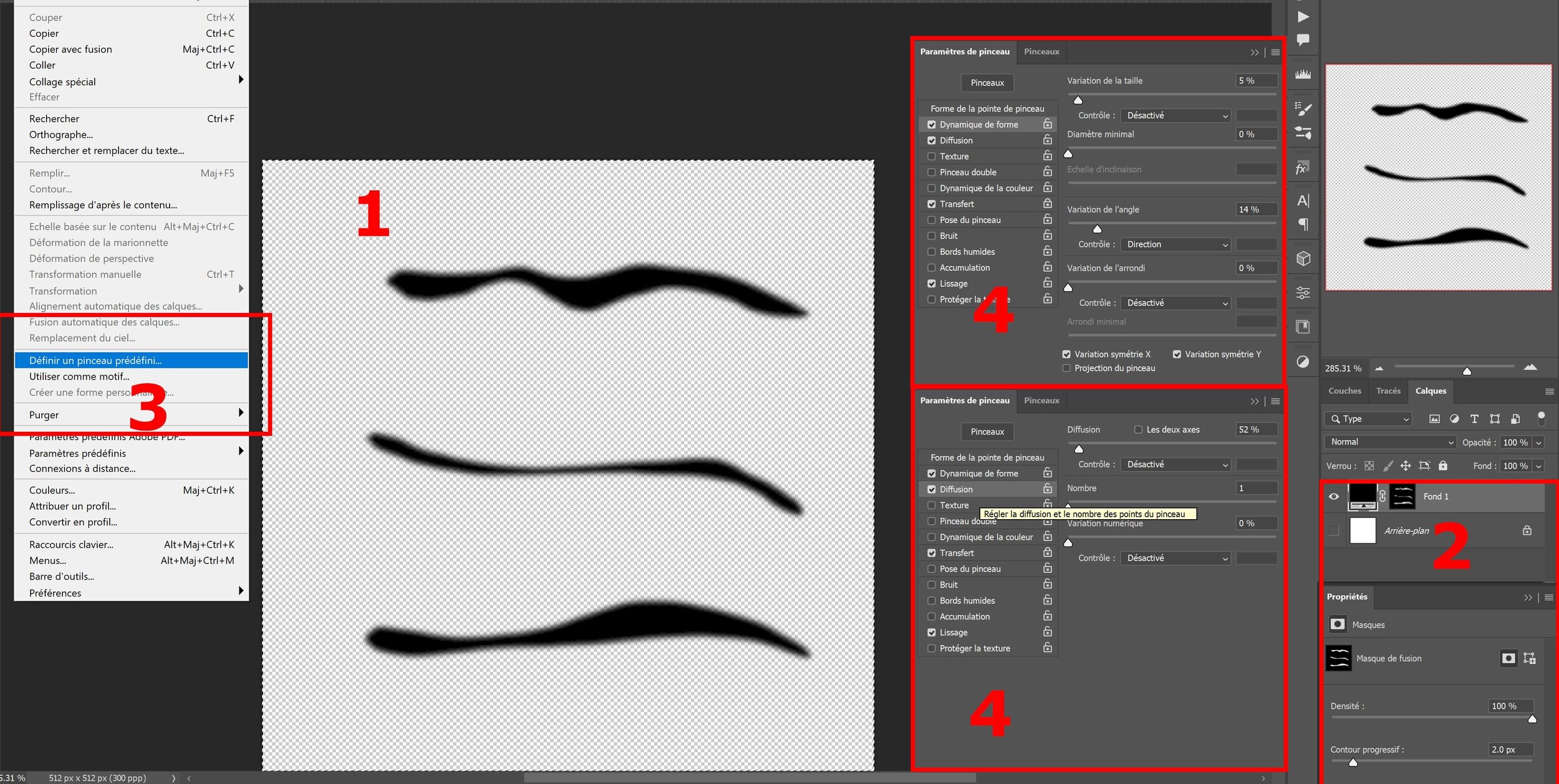Open the Character panel icon
The image size is (1559, 784).
(x=1303, y=201)
